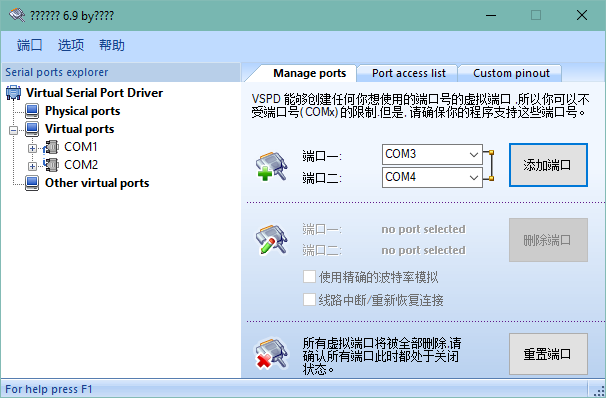Image resolution: width=606 pixels, height=398 pixels.
Task: Close the window
Action: [582, 15]
